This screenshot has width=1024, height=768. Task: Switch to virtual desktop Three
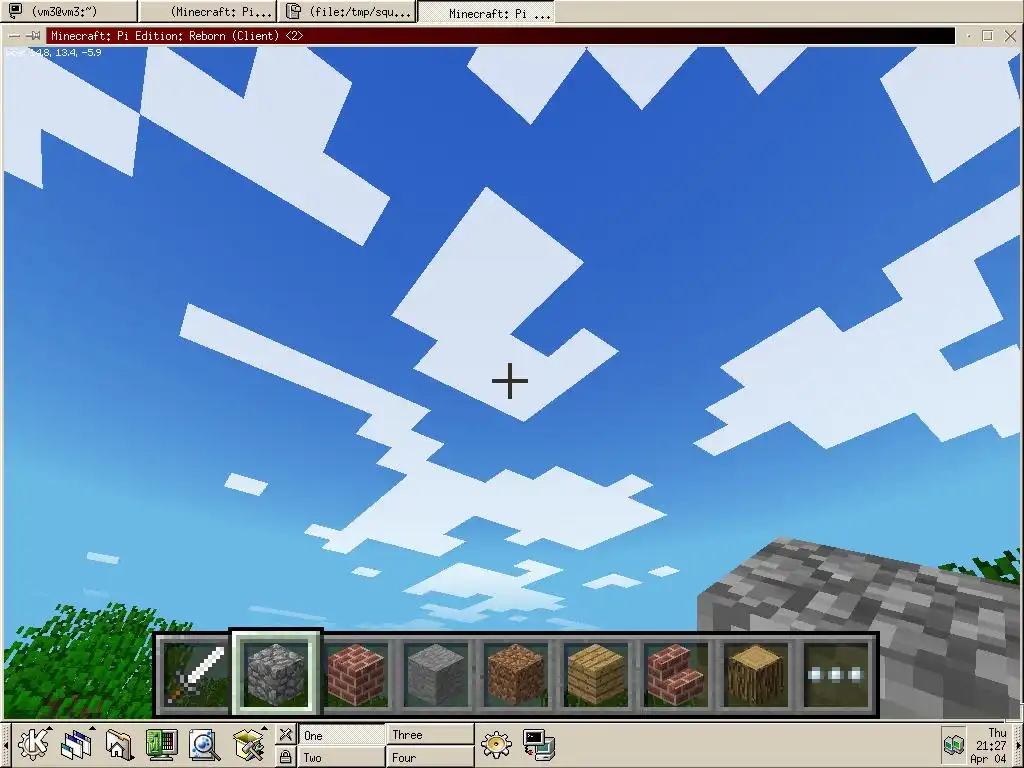[x=430, y=735]
